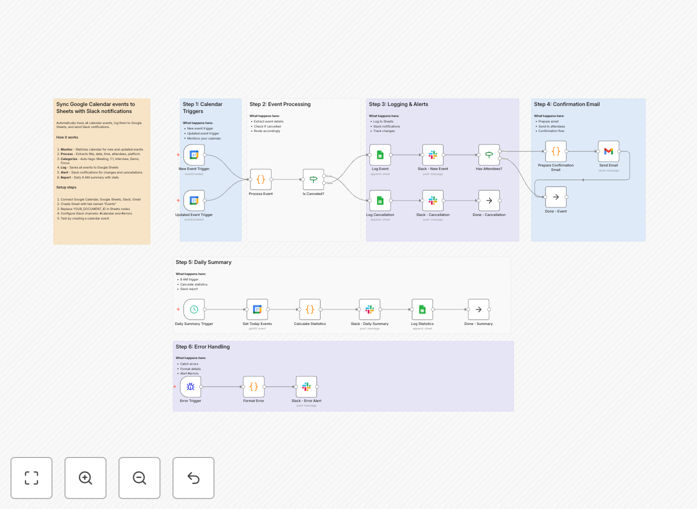Image resolution: width=697 pixels, height=509 pixels.
Task: Click the reset zoom undo-arrow button
Action: click(193, 478)
